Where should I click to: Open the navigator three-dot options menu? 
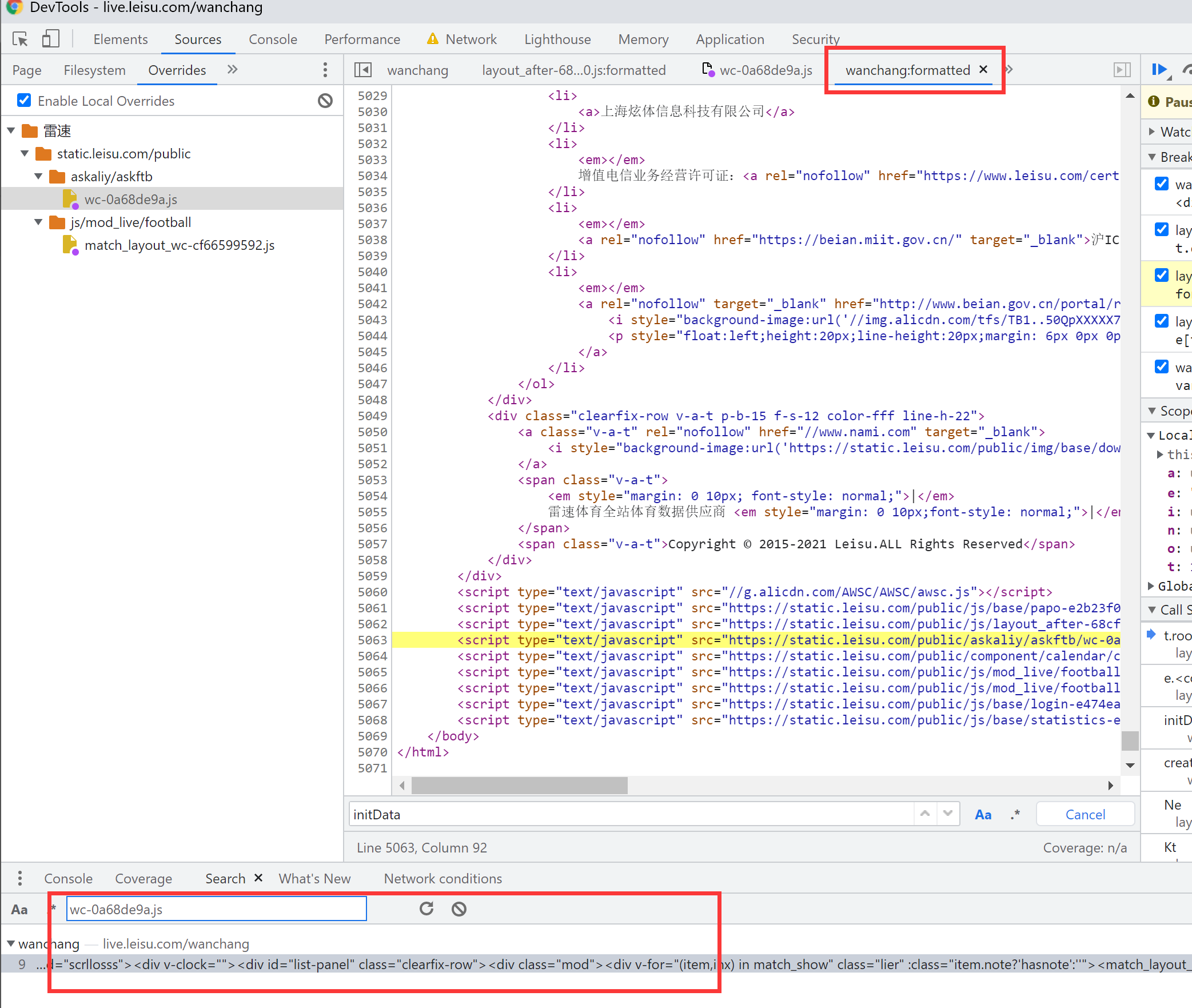point(325,70)
